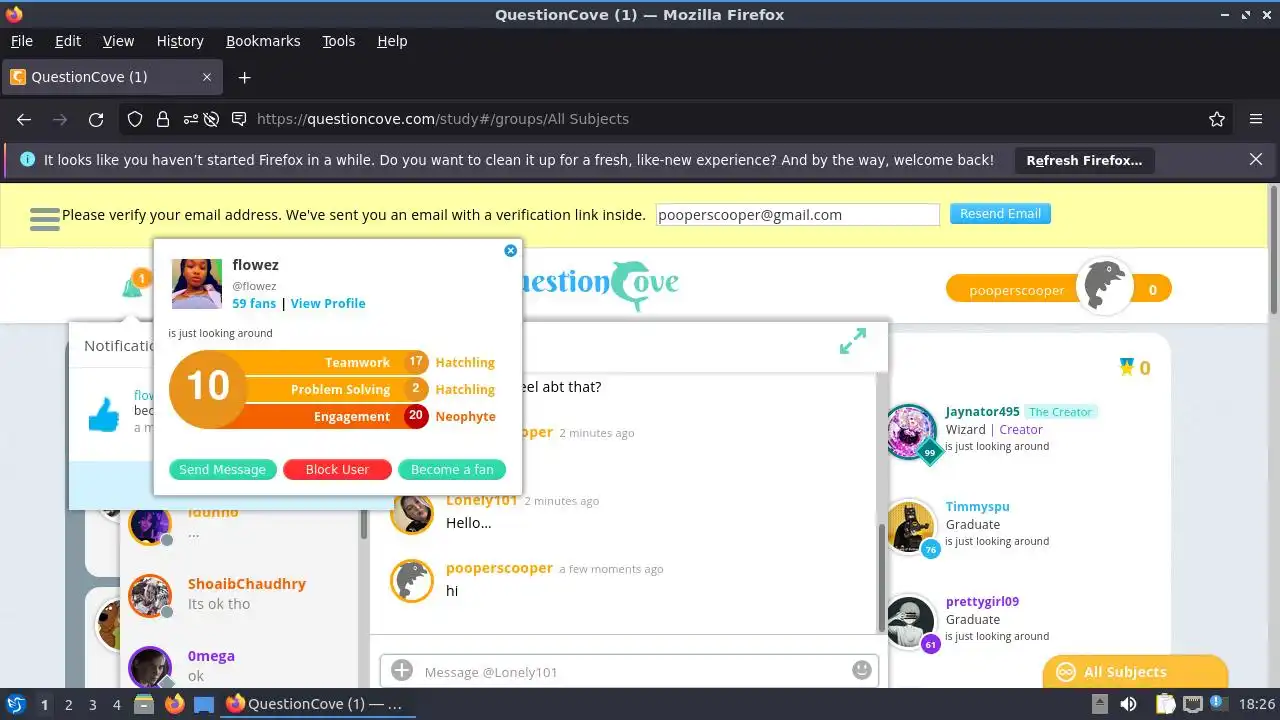Viewport: 1280px width, 720px height.
Task: Click the dolphin avatar next to pooperscooper
Action: tap(1105, 288)
